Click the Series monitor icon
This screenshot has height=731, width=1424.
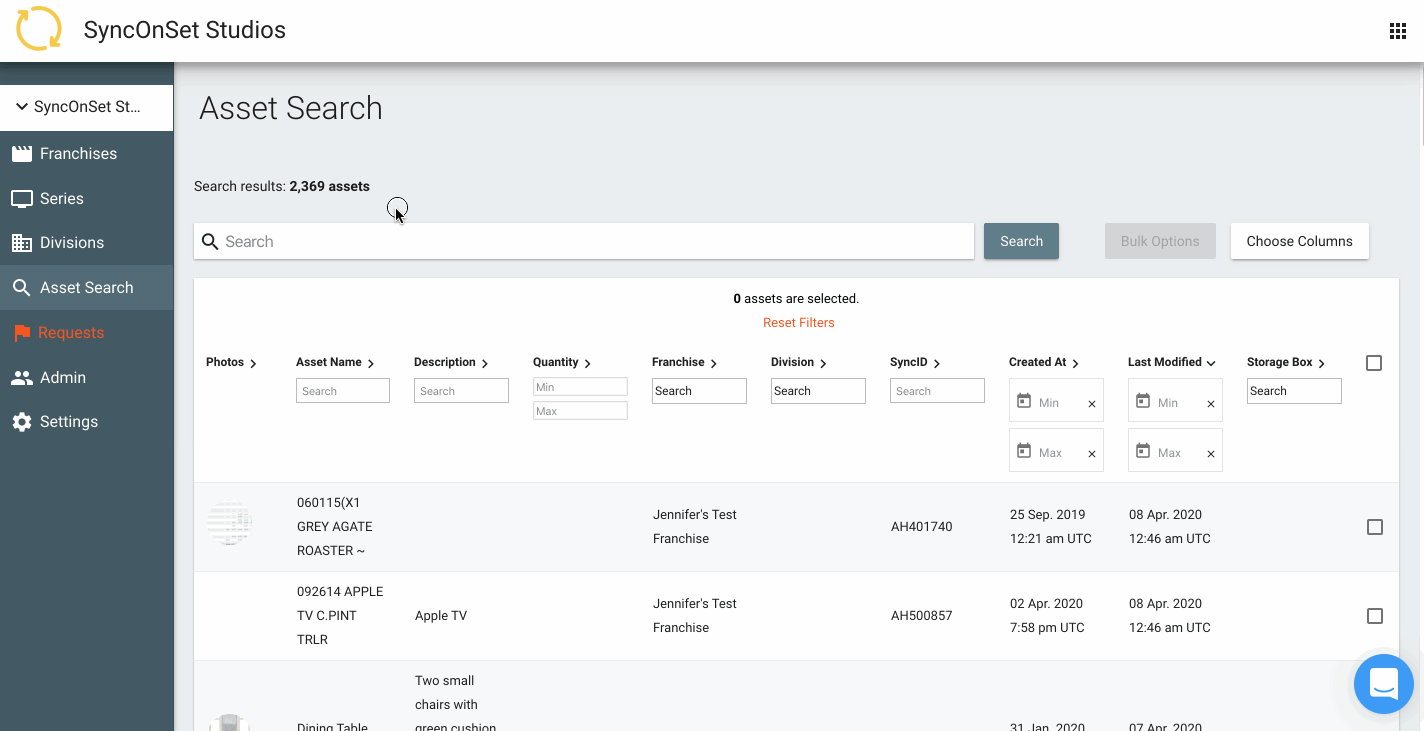pyautogui.click(x=21, y=198)
